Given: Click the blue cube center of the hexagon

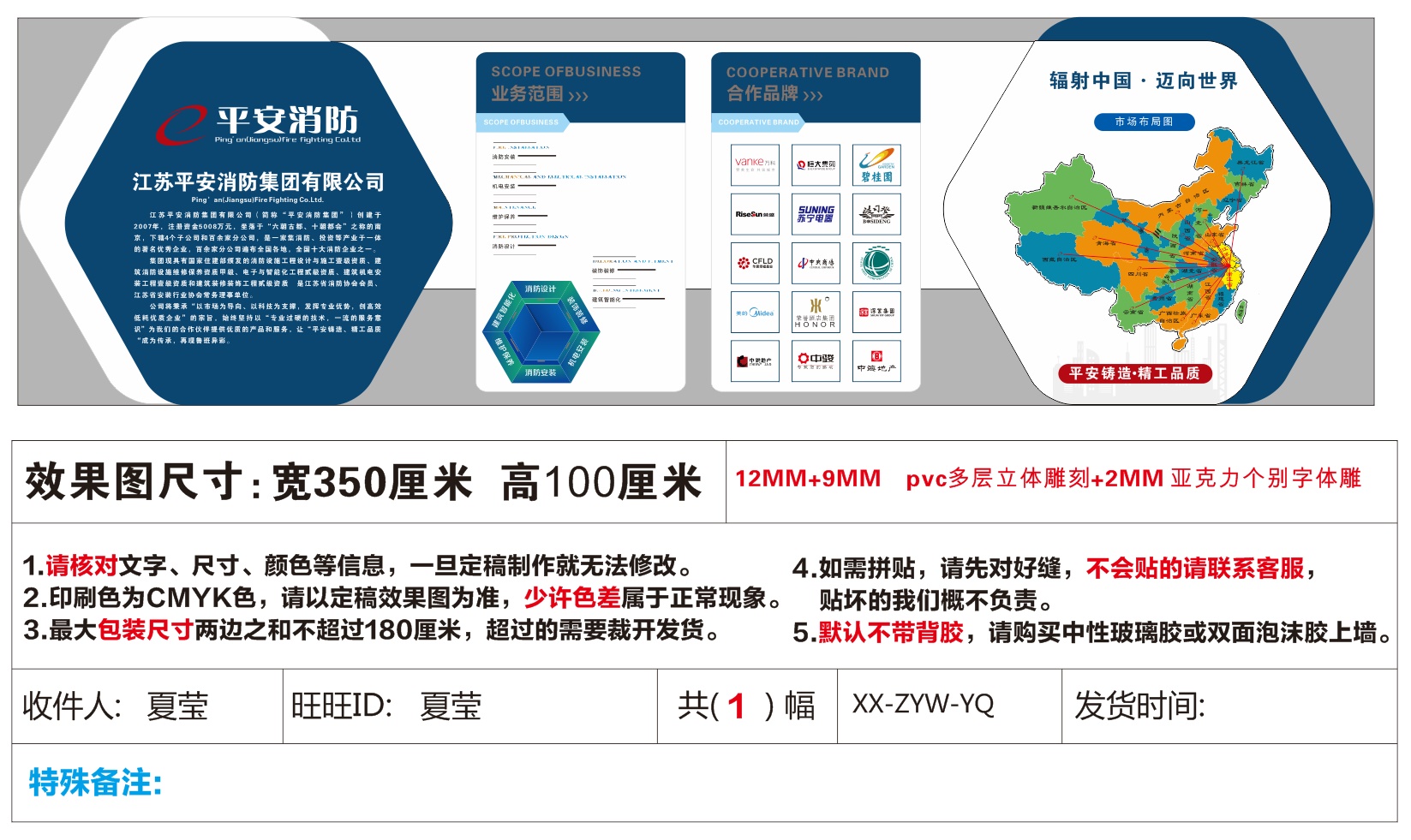Looking at the screenshot, I should [x=541, y=331].
